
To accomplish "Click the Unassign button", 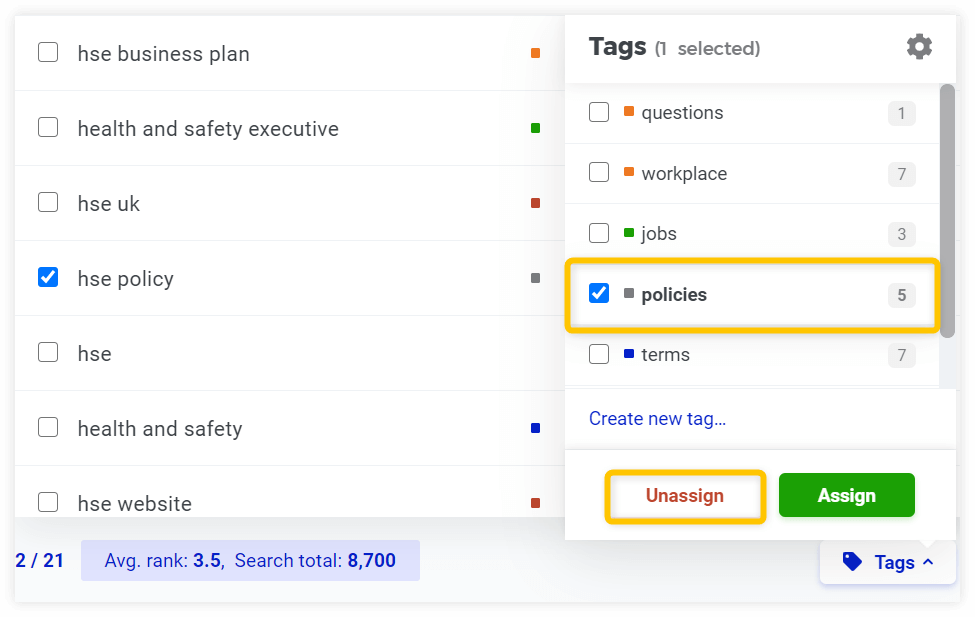I will point(684,495).
